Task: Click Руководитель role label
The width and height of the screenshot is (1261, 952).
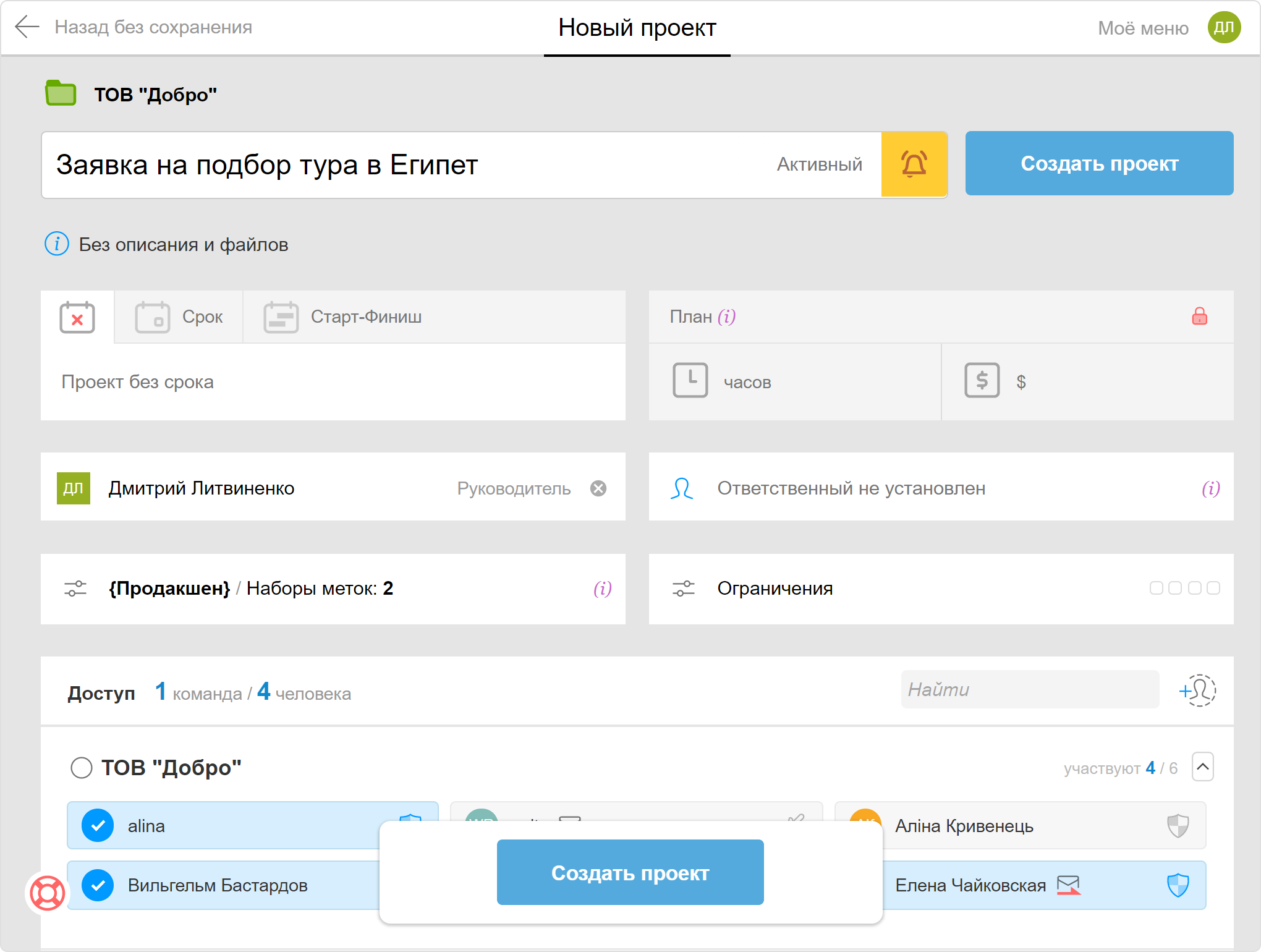Action: [x=514, y=488]
